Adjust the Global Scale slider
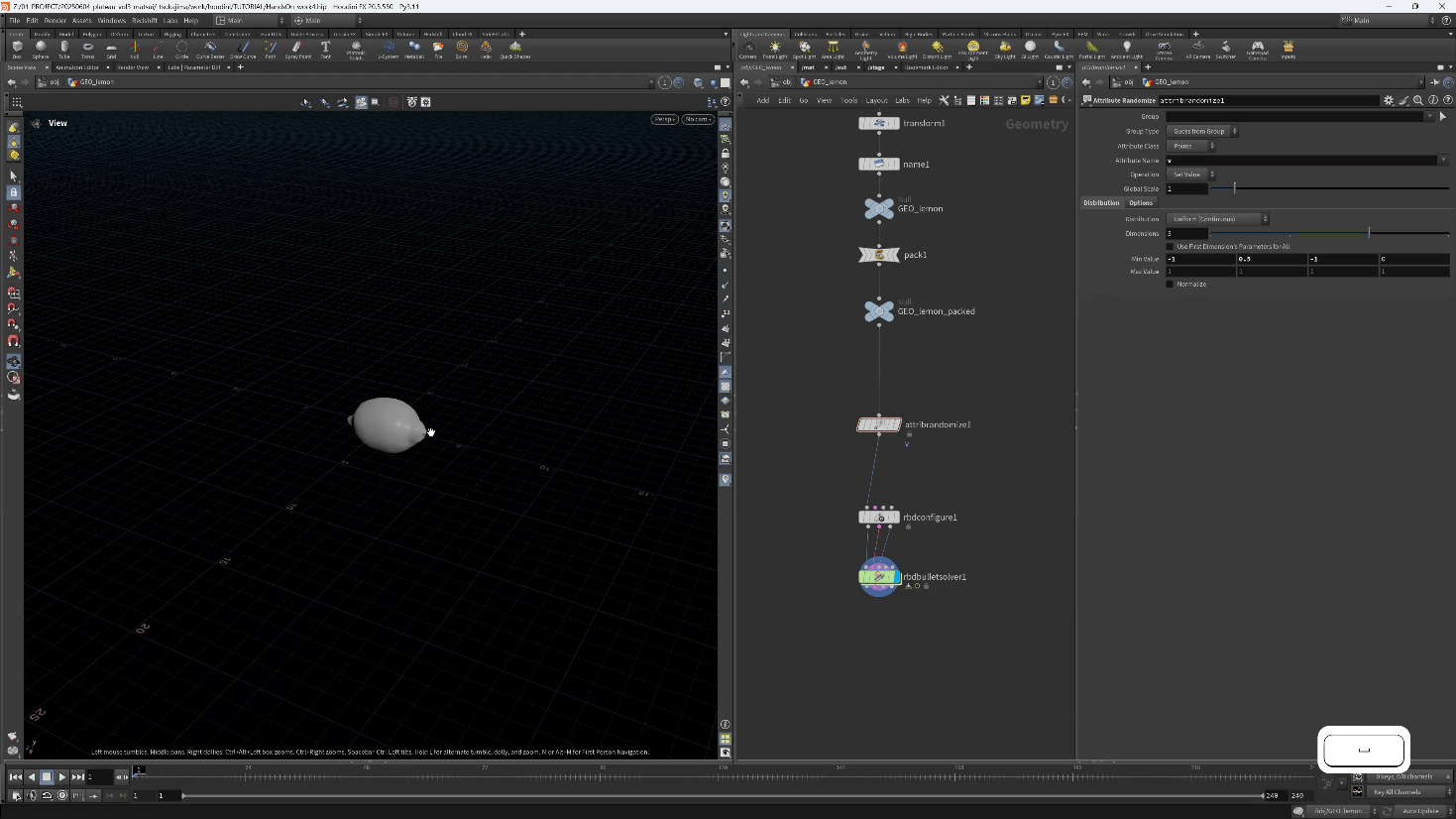Image resolution: width=1456 pixels, height=819 pixels. point(1234,188)
